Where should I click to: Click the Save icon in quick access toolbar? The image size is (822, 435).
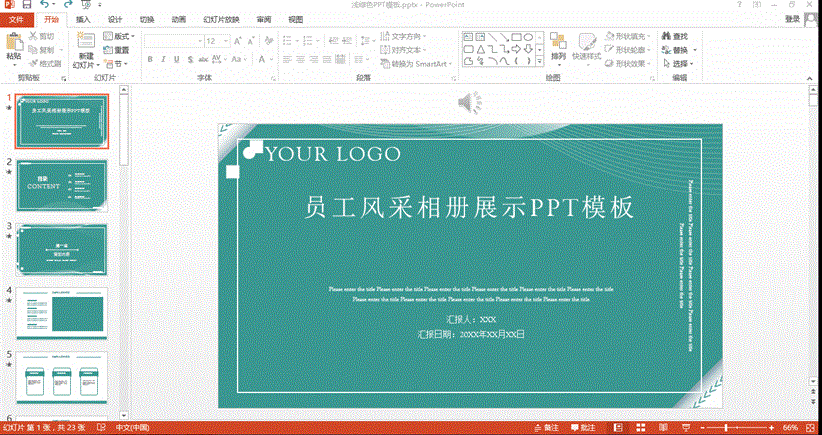click(27, 5)
